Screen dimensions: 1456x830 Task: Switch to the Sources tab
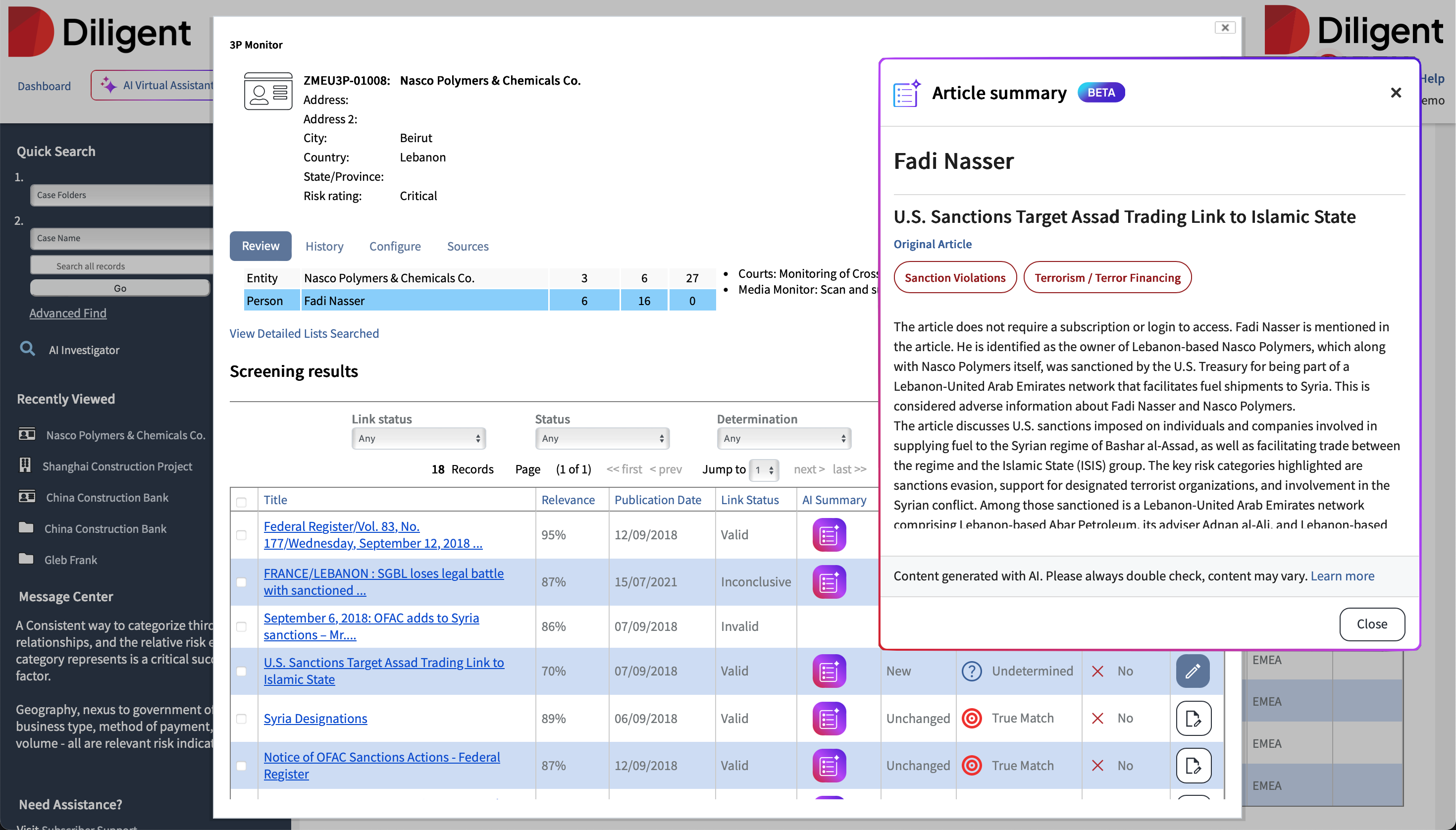point(468,246)
